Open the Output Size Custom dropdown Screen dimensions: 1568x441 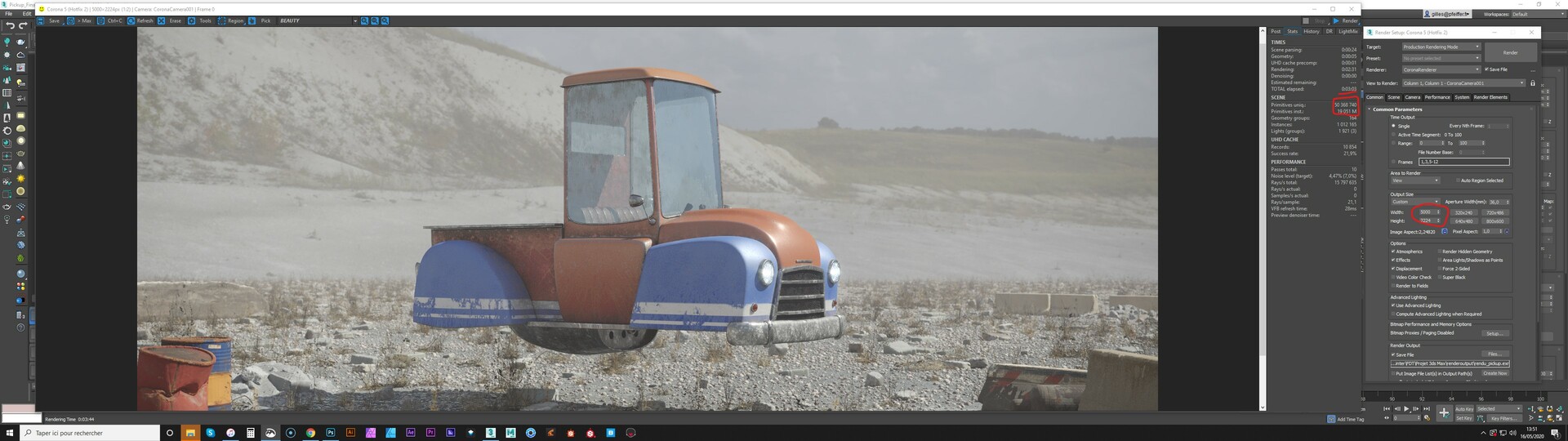[x=1415, y=202]
